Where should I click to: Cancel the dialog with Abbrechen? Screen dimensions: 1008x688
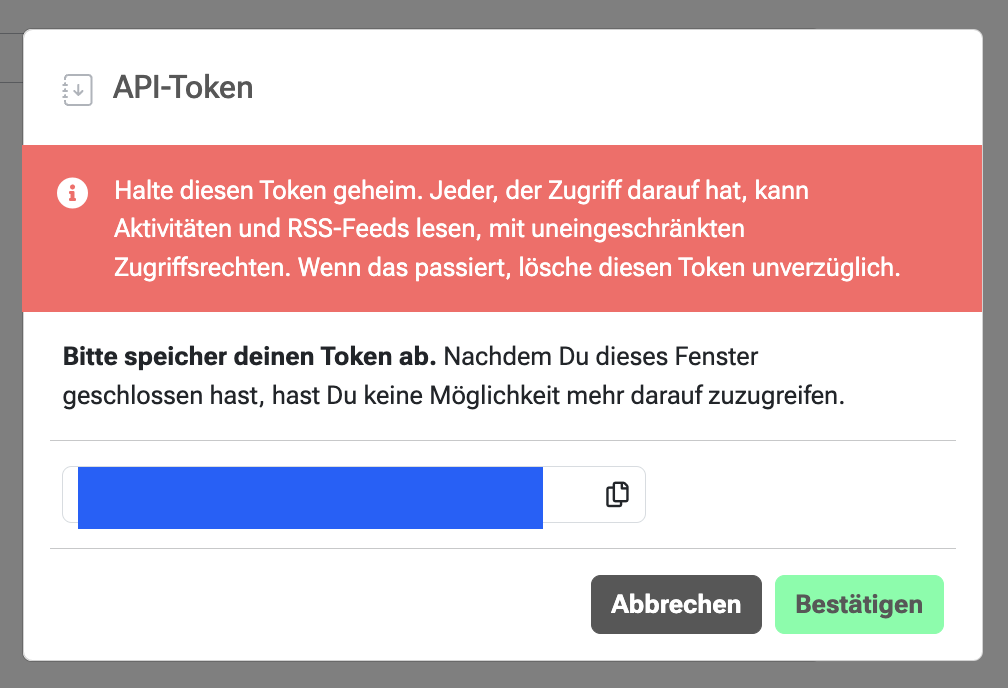pos(676,604)
